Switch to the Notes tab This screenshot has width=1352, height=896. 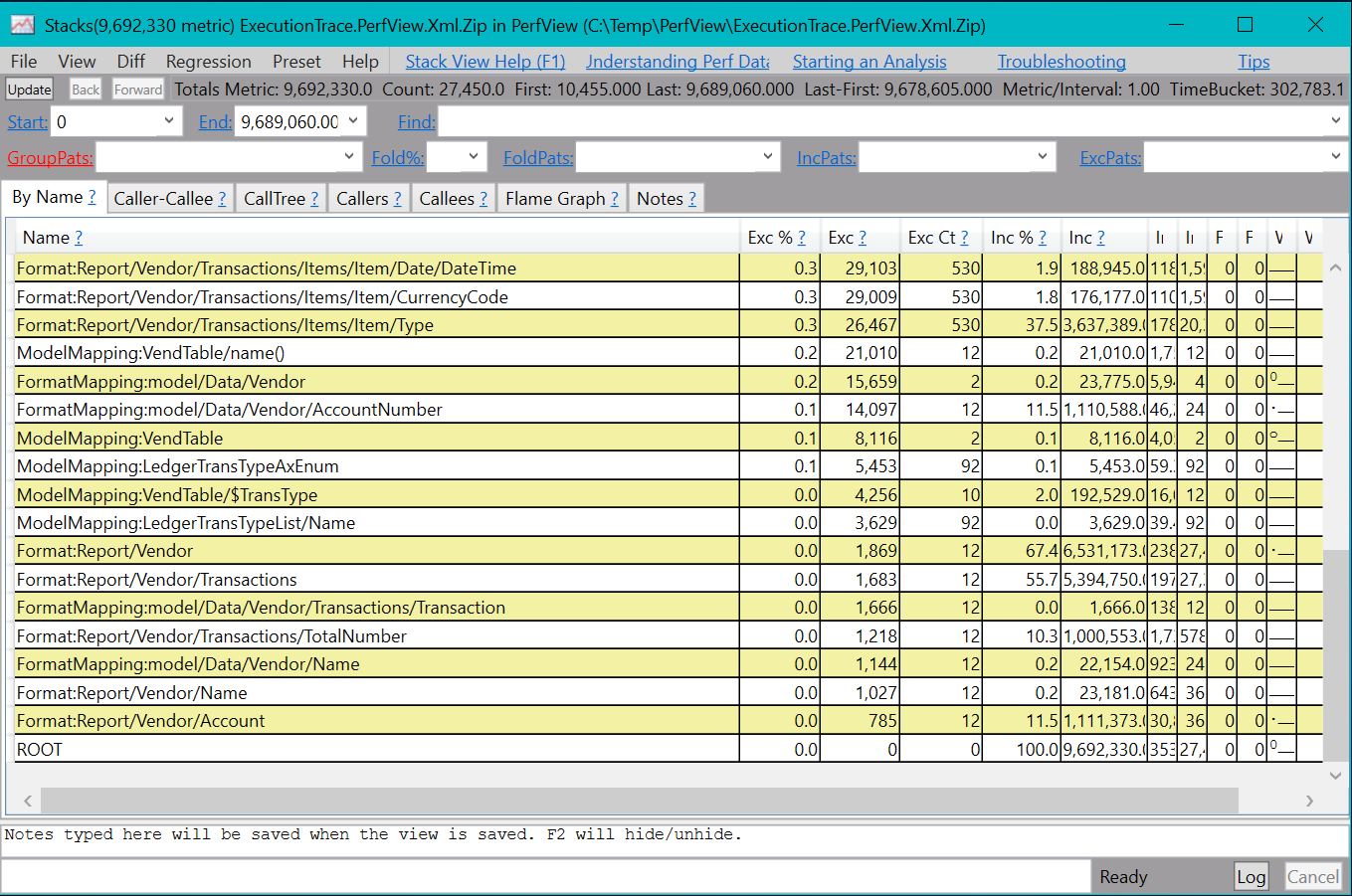[666, 199]
